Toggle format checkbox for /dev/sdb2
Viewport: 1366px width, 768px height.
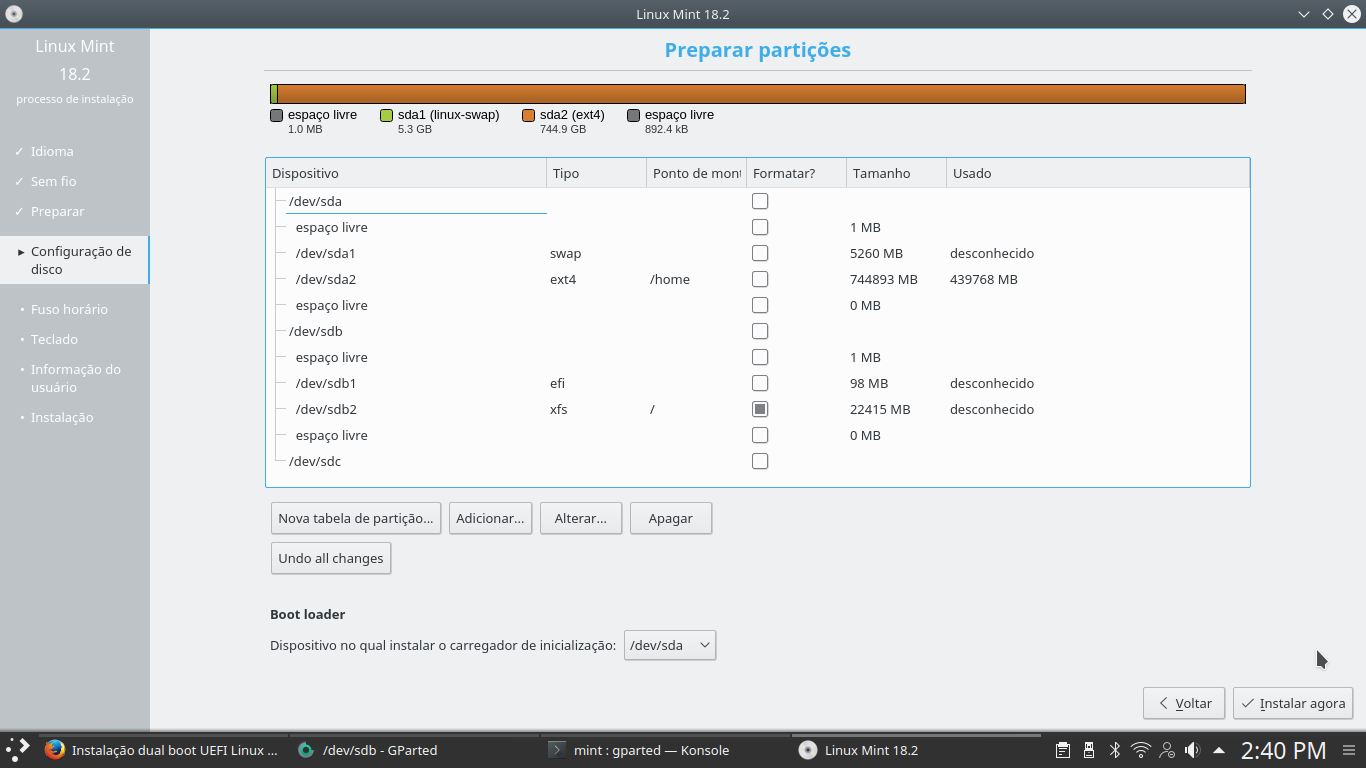pyautogui.click(x=760, y=409)
